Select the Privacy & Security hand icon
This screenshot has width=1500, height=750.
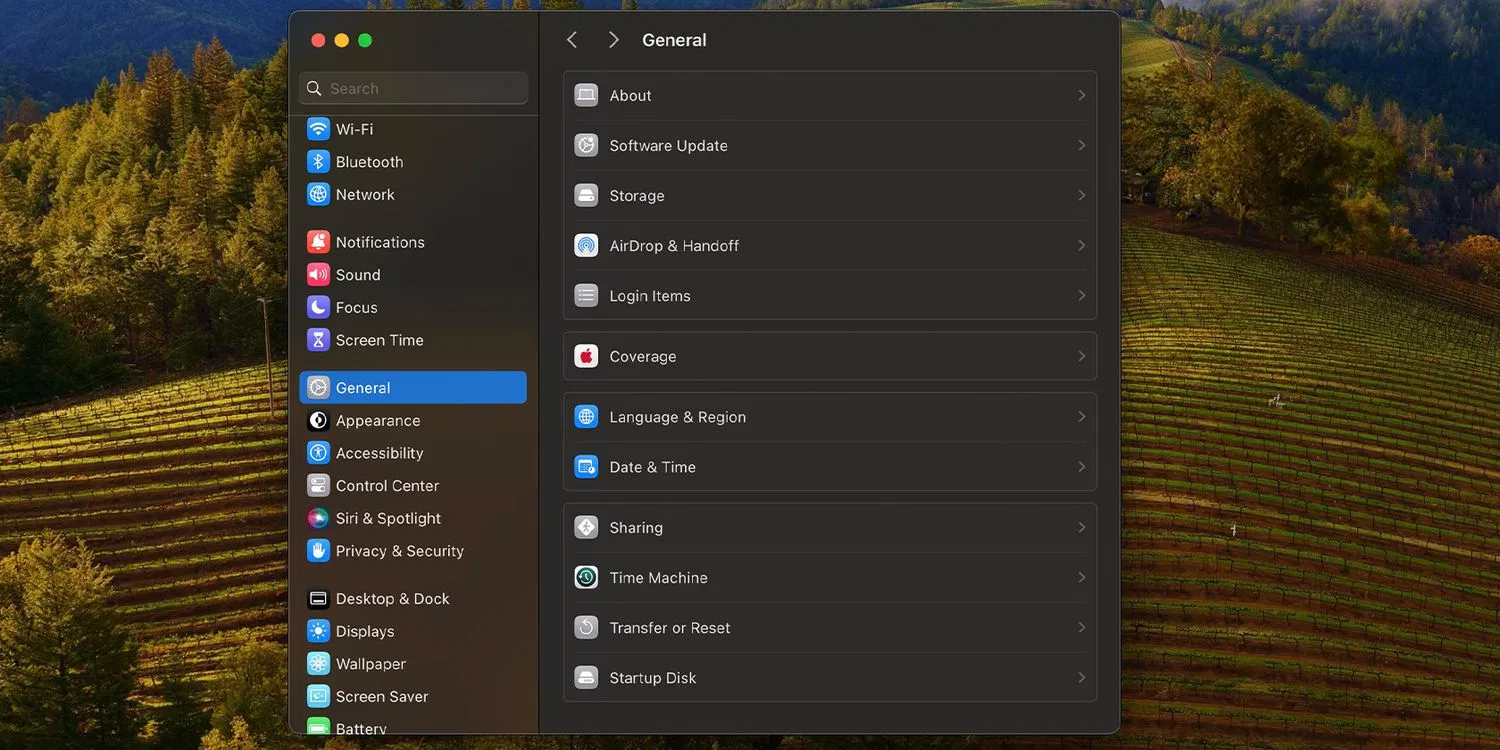[x=318, y=551]
